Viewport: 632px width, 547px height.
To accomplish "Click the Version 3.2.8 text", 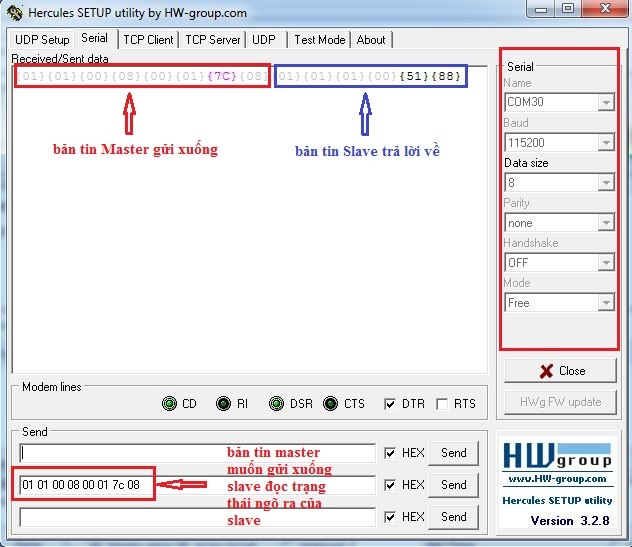I will (x=570, y=520).
